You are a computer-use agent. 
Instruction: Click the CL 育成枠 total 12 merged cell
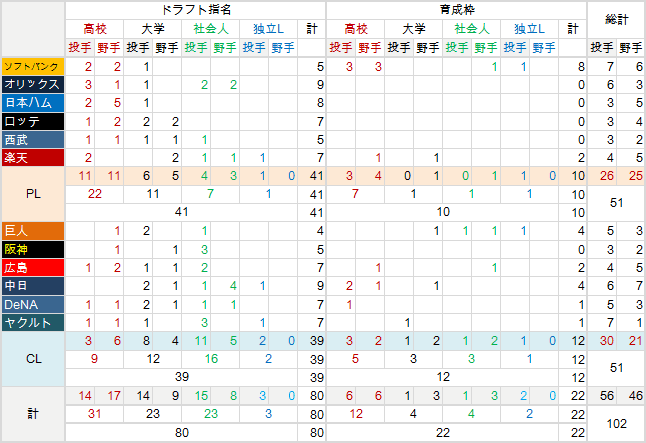point(442,377)
